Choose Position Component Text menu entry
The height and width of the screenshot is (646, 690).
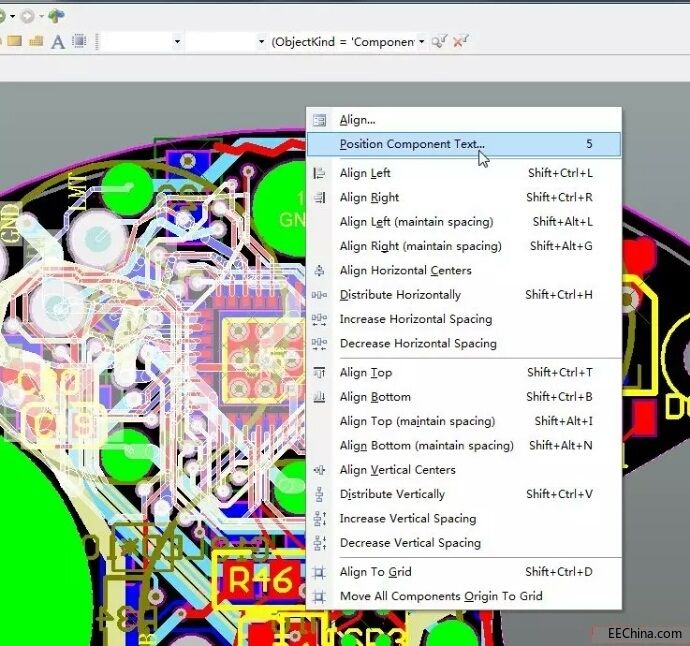pyautogui.click(x=411, y=144)
